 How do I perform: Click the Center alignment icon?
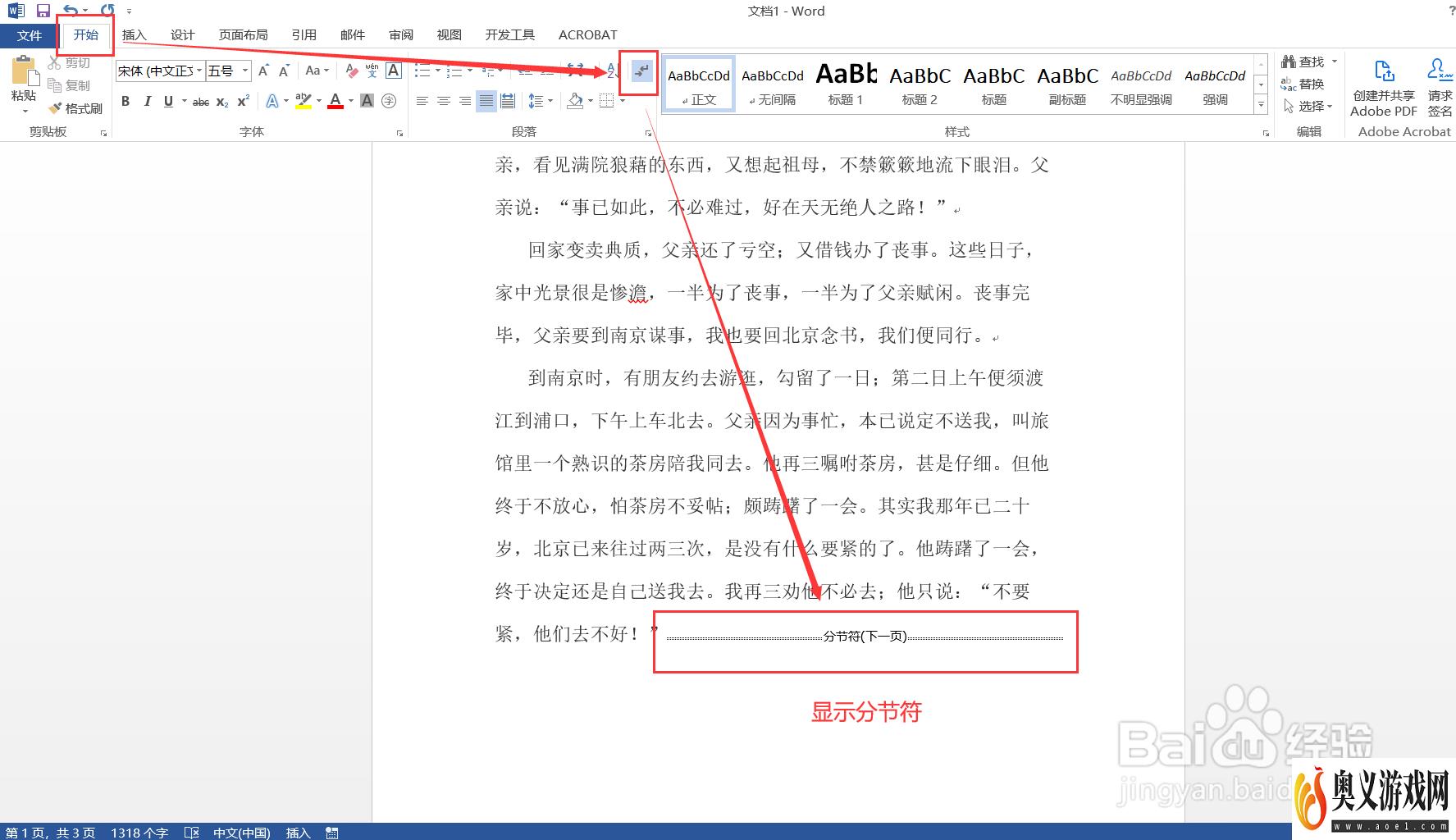[x=444, y=101]
